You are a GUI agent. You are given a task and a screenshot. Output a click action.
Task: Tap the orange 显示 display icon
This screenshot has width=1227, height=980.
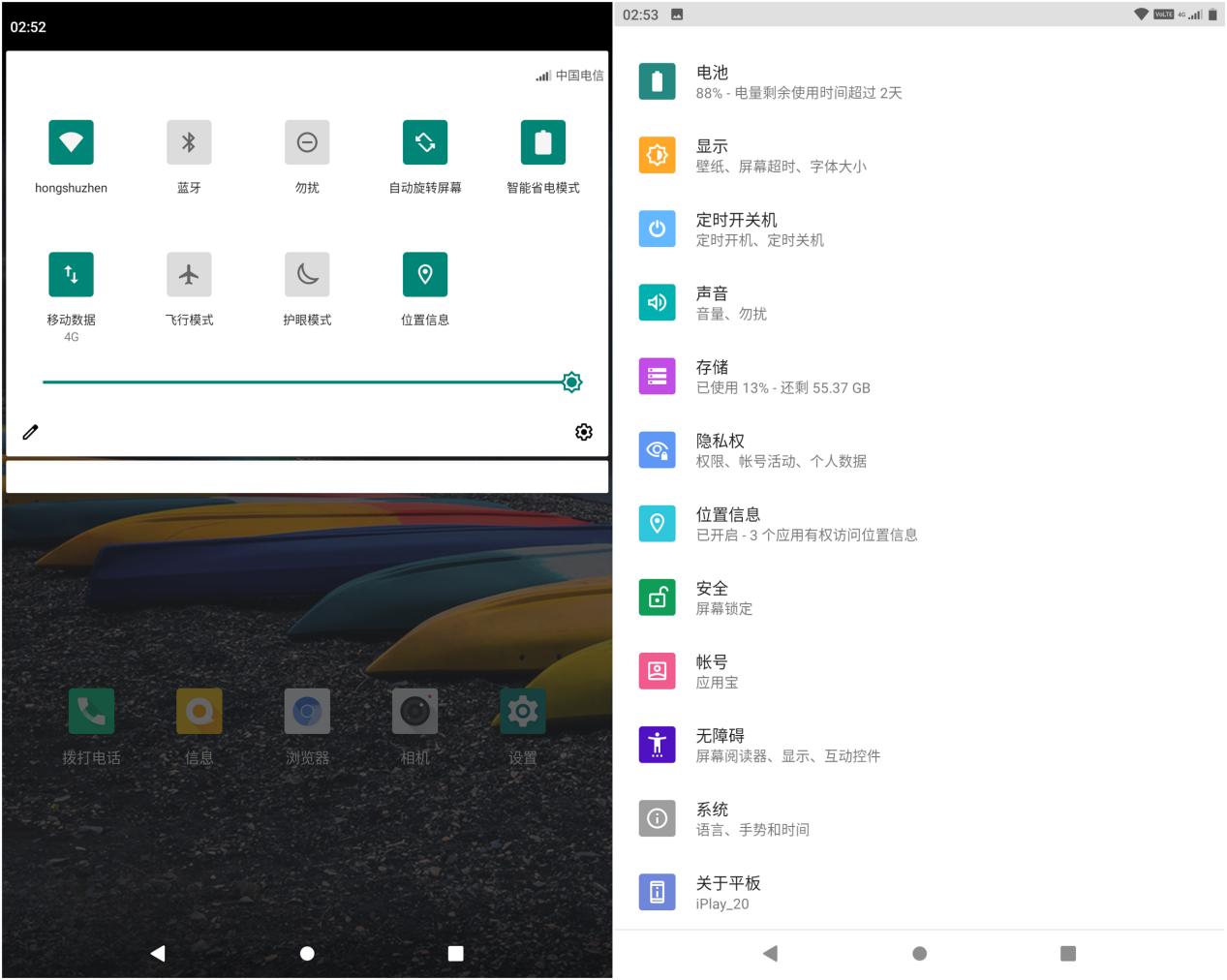pos(658,156)
